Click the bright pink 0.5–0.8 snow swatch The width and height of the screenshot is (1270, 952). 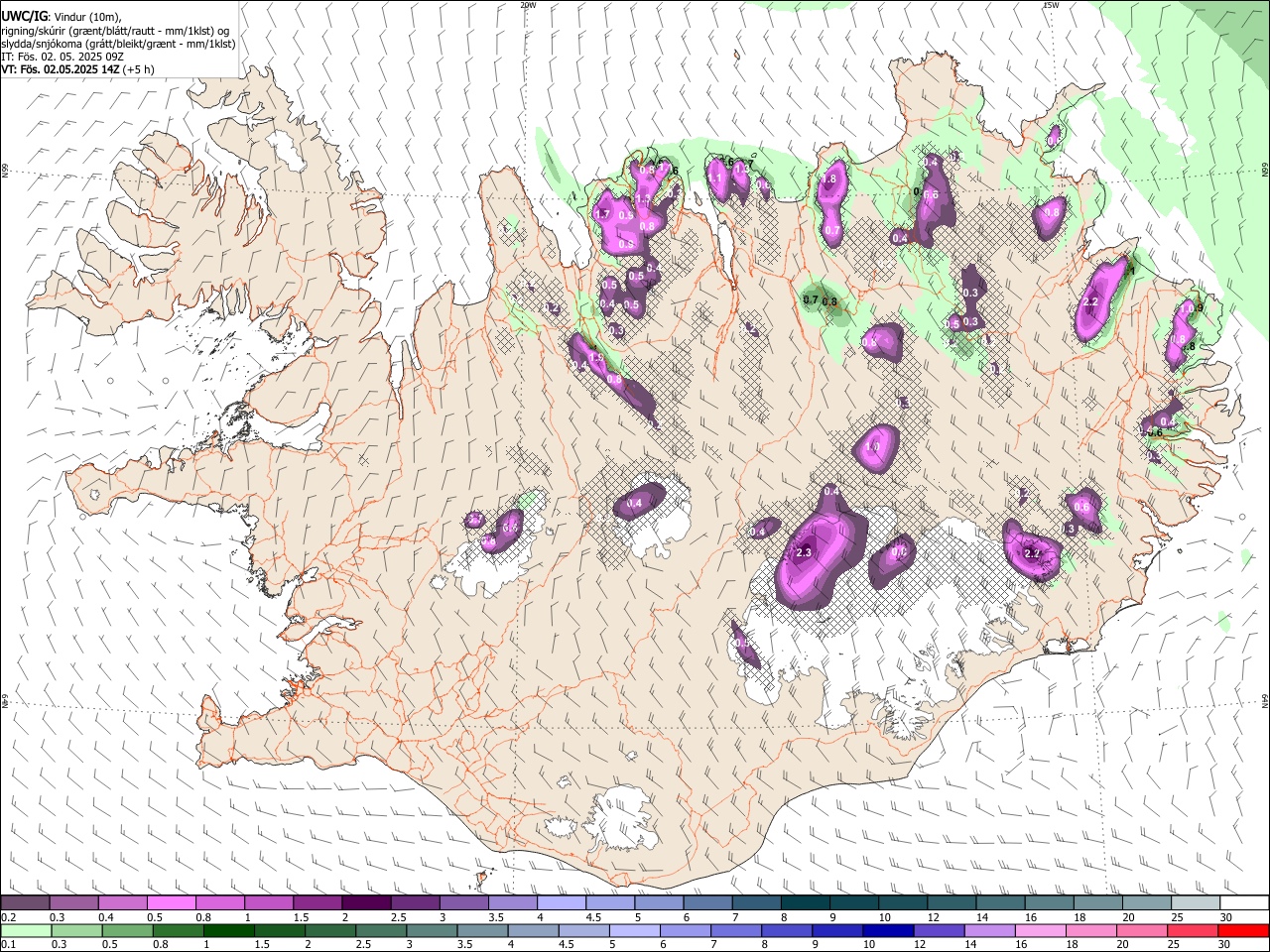[172, 903]
